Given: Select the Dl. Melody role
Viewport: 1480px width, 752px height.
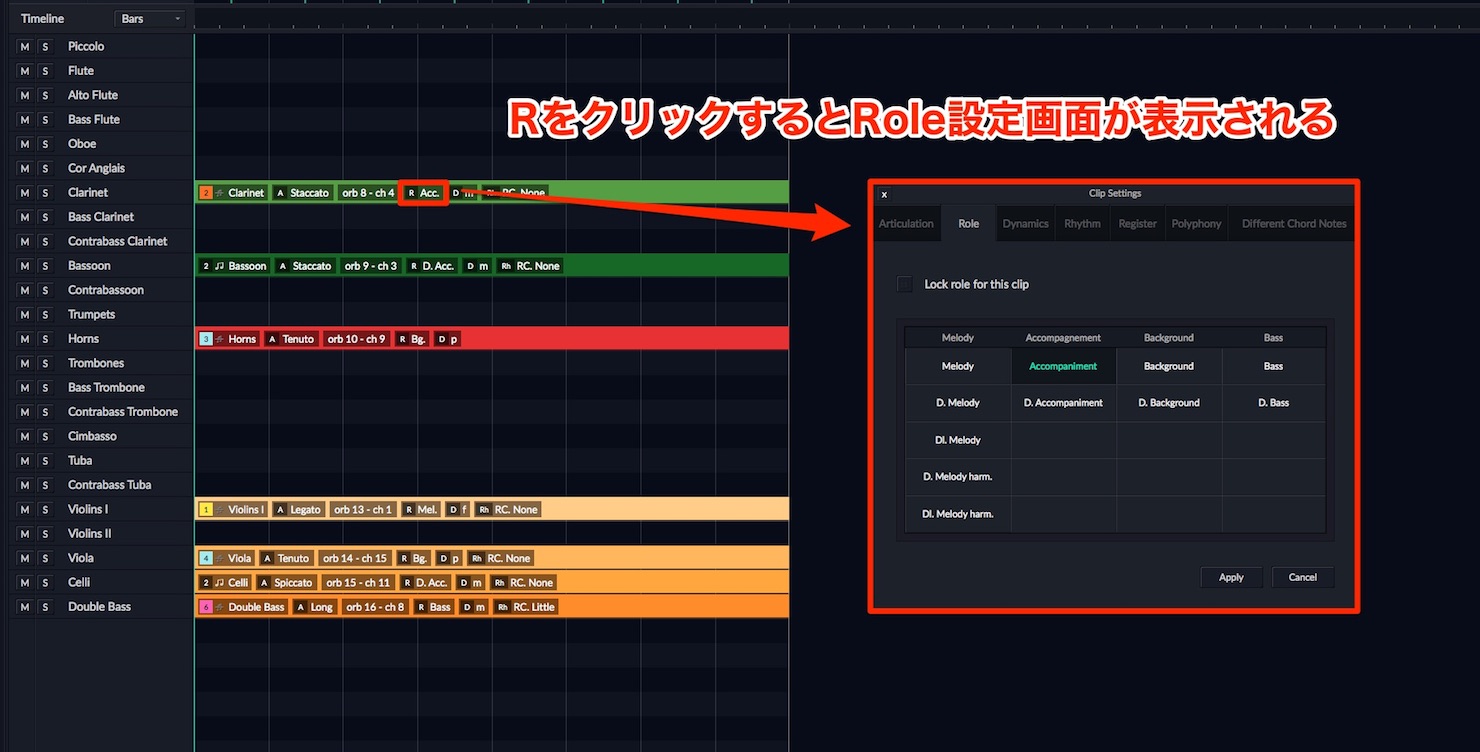Looking at the screenshot, I should 958,440.
